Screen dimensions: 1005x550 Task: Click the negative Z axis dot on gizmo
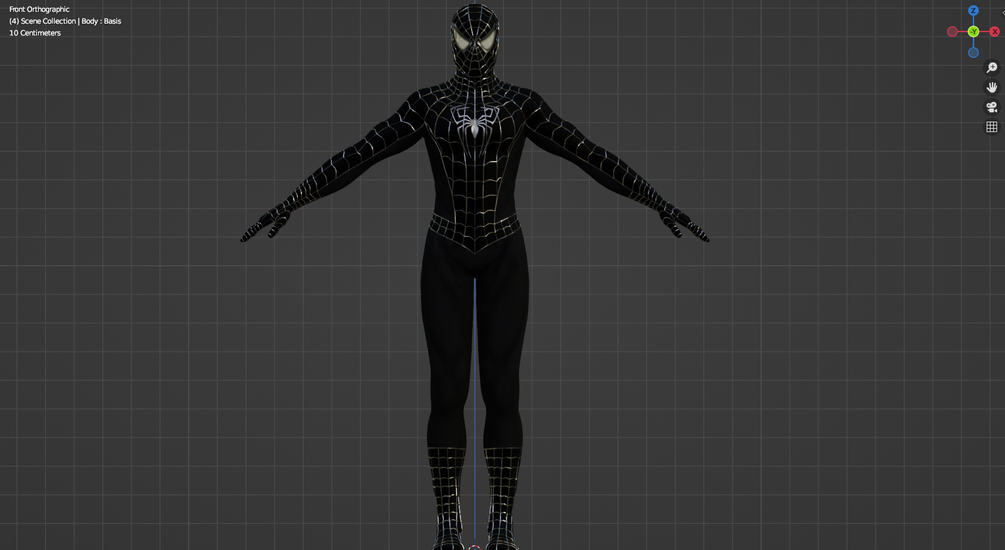coord(973,53)
